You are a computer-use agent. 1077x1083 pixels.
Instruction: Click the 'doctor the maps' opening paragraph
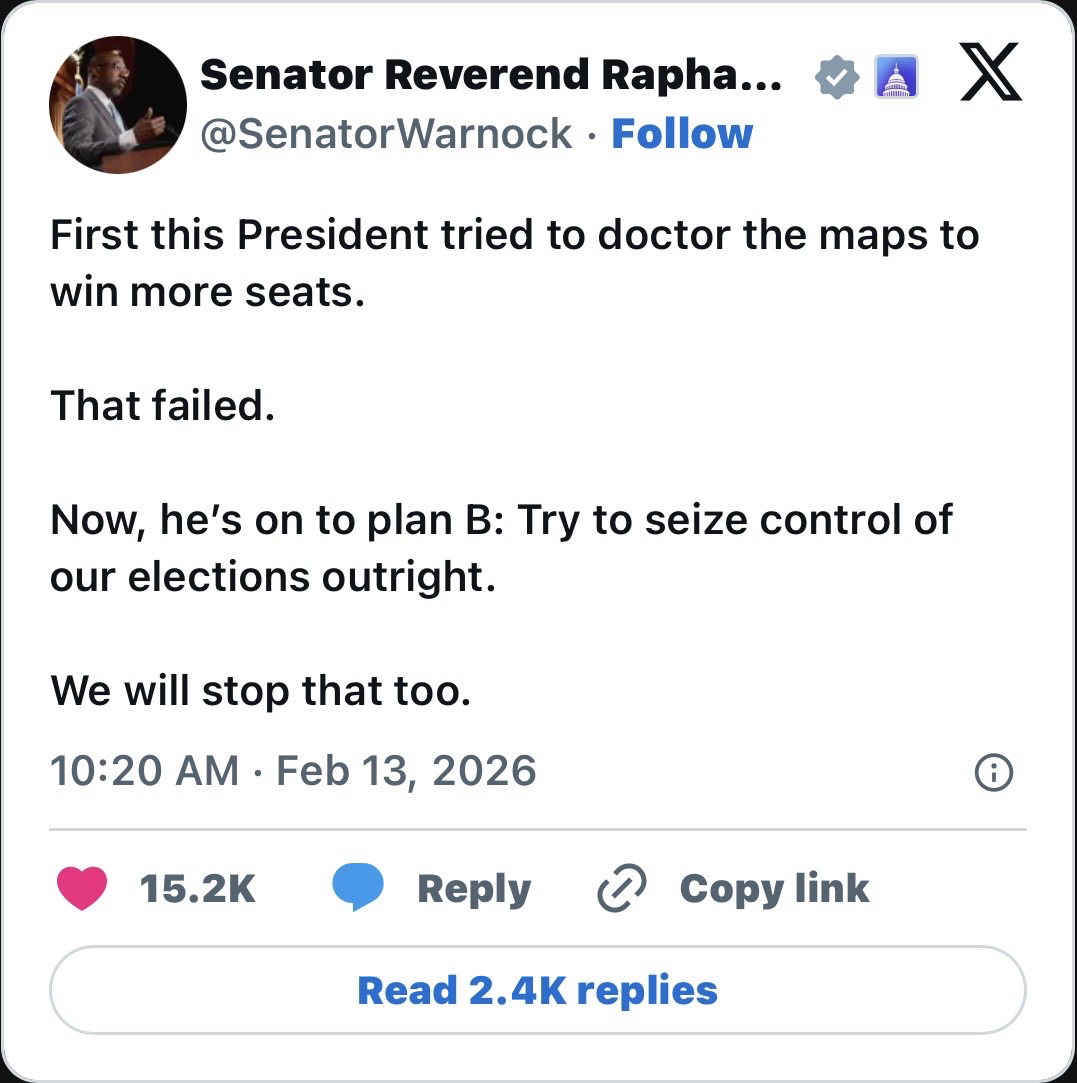coord(514,265)
